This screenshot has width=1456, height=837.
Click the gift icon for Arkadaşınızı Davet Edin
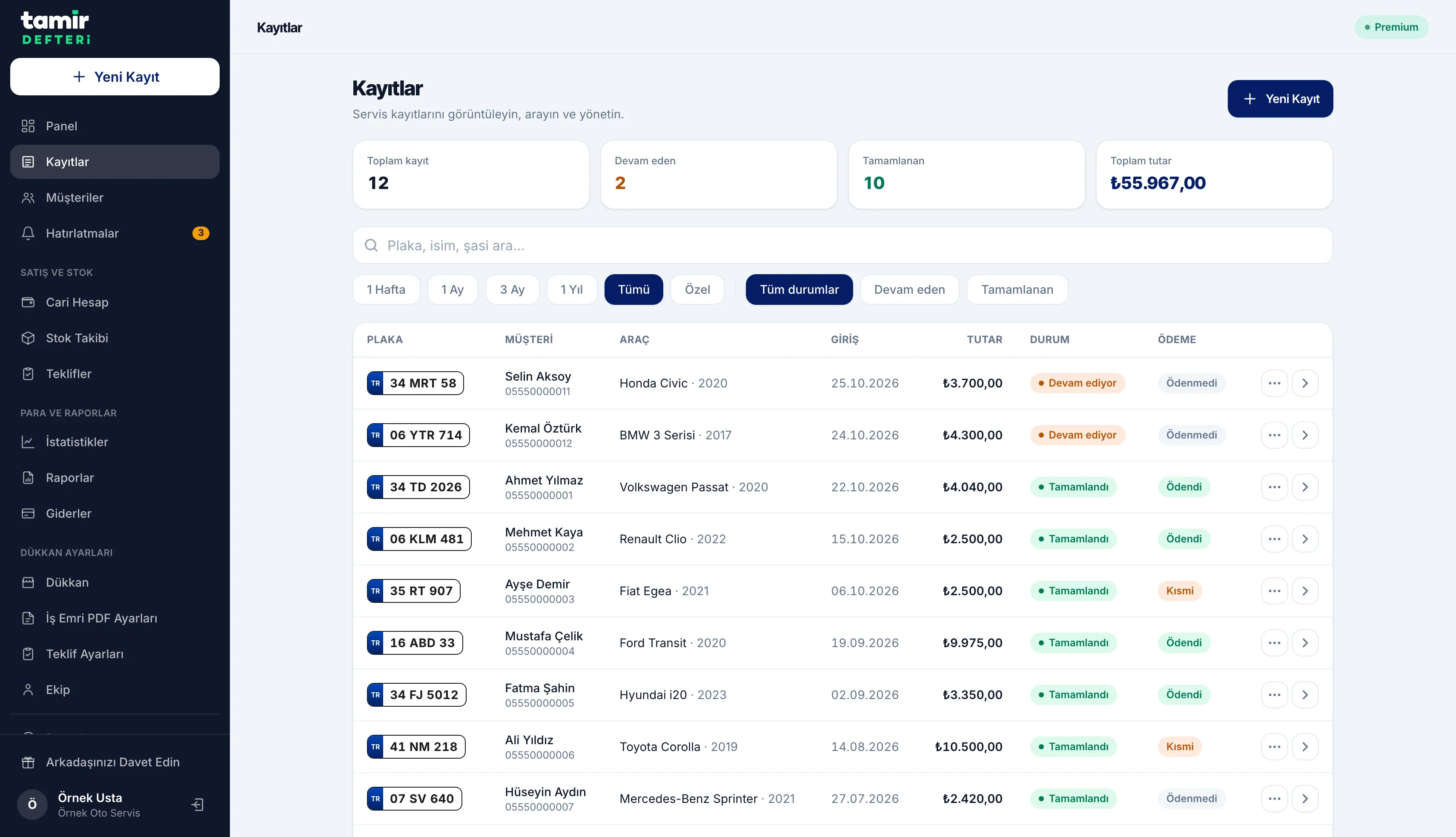28,762
